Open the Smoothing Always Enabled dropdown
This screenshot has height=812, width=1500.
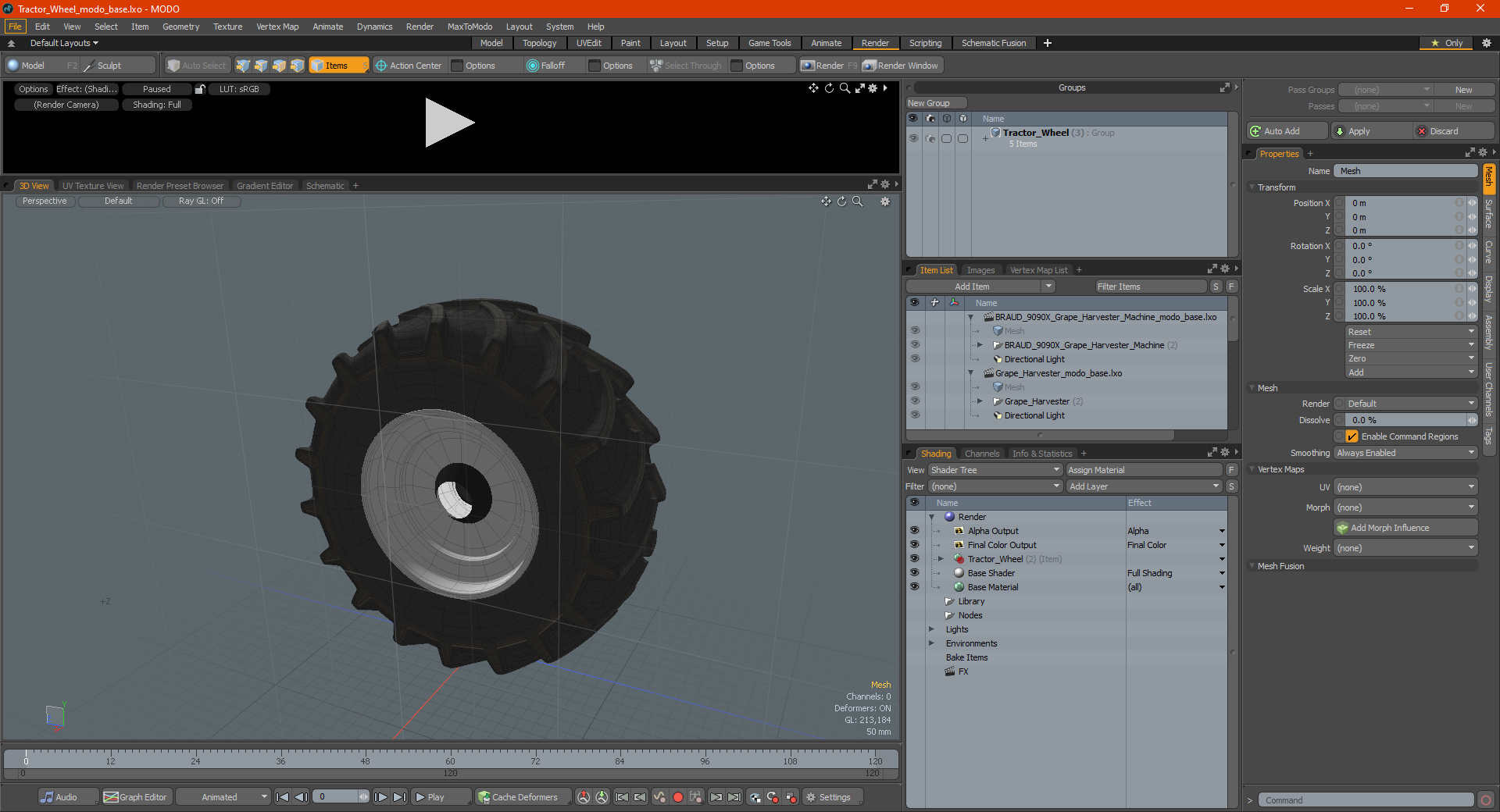(1405, 453)
